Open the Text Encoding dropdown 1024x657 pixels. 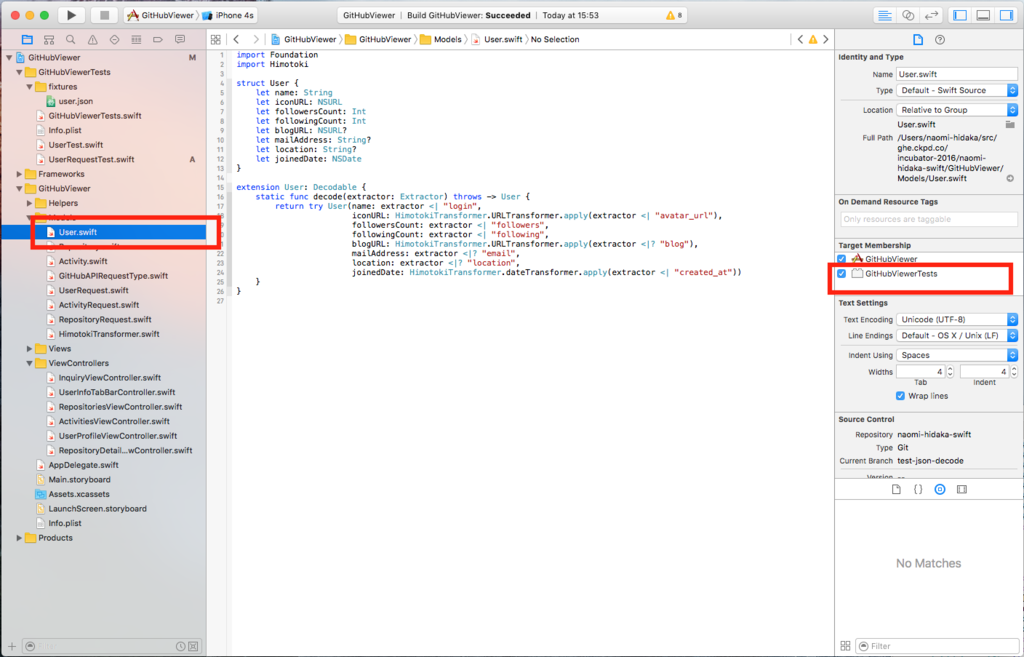pyautogui.click(x=957, y=319)
